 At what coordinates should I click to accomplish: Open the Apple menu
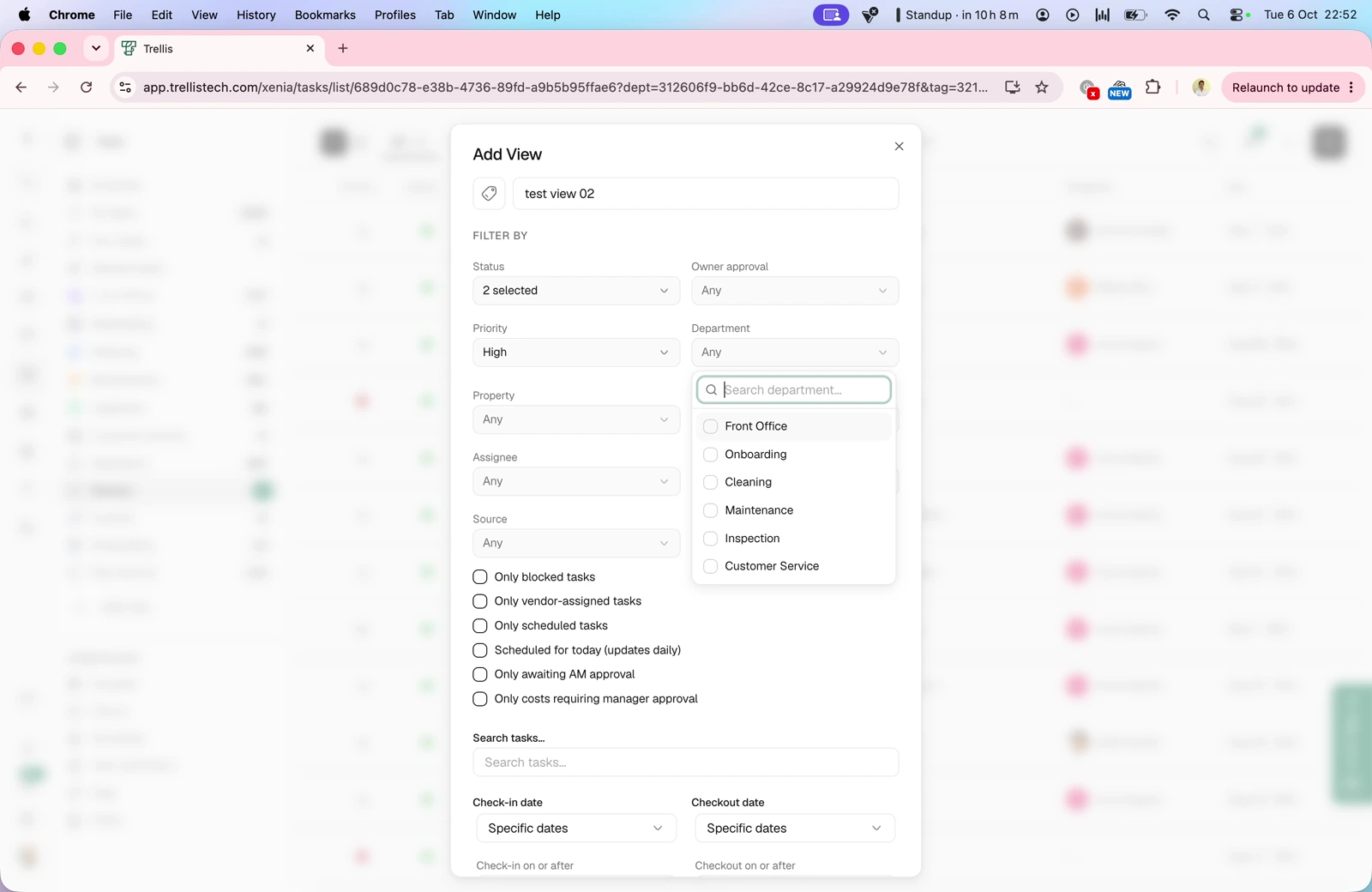click(x=24, y=15)
